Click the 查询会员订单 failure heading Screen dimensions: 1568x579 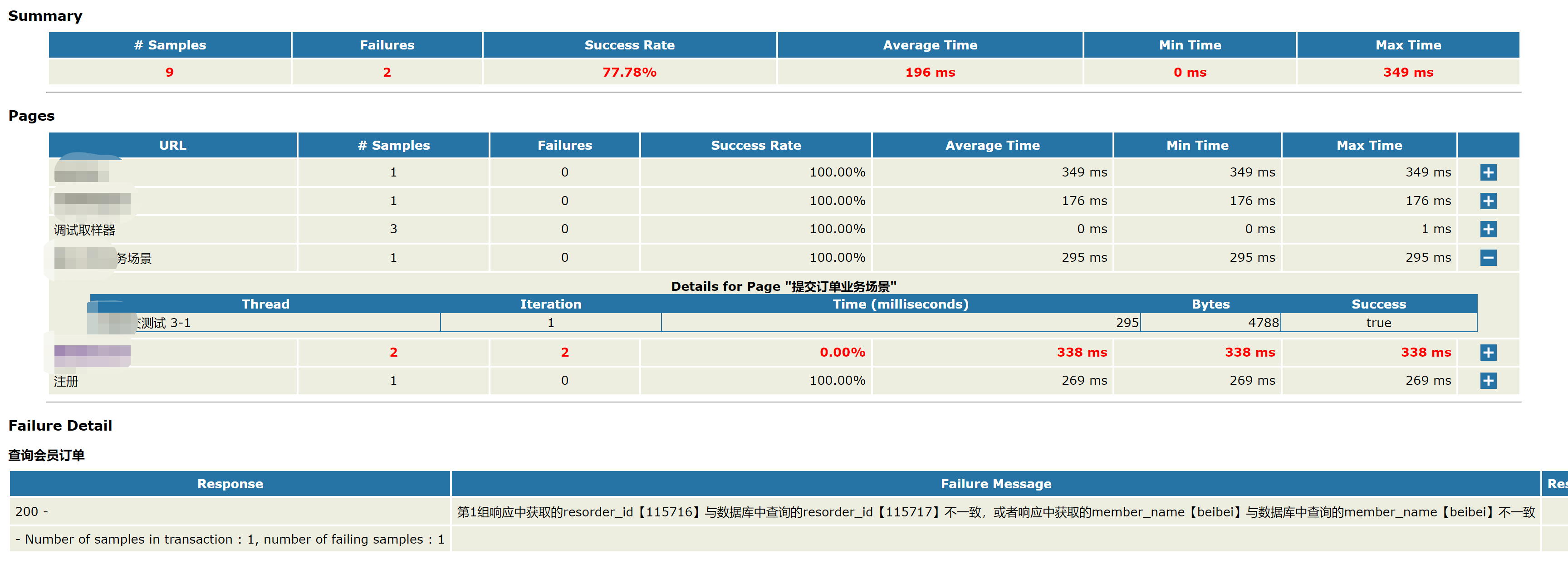point(46,456)
